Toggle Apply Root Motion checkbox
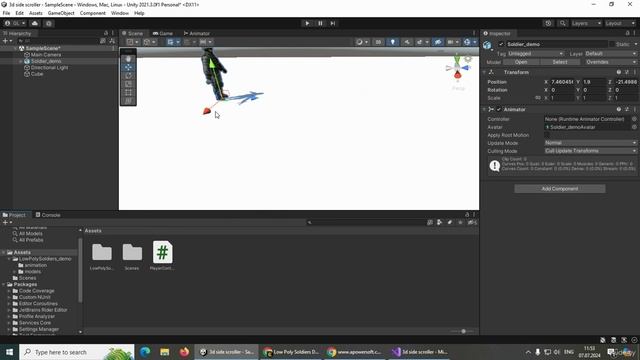Image resolution: width=640 pixels, height=360 pixels. pyautogui.click(x=547, y=135)
